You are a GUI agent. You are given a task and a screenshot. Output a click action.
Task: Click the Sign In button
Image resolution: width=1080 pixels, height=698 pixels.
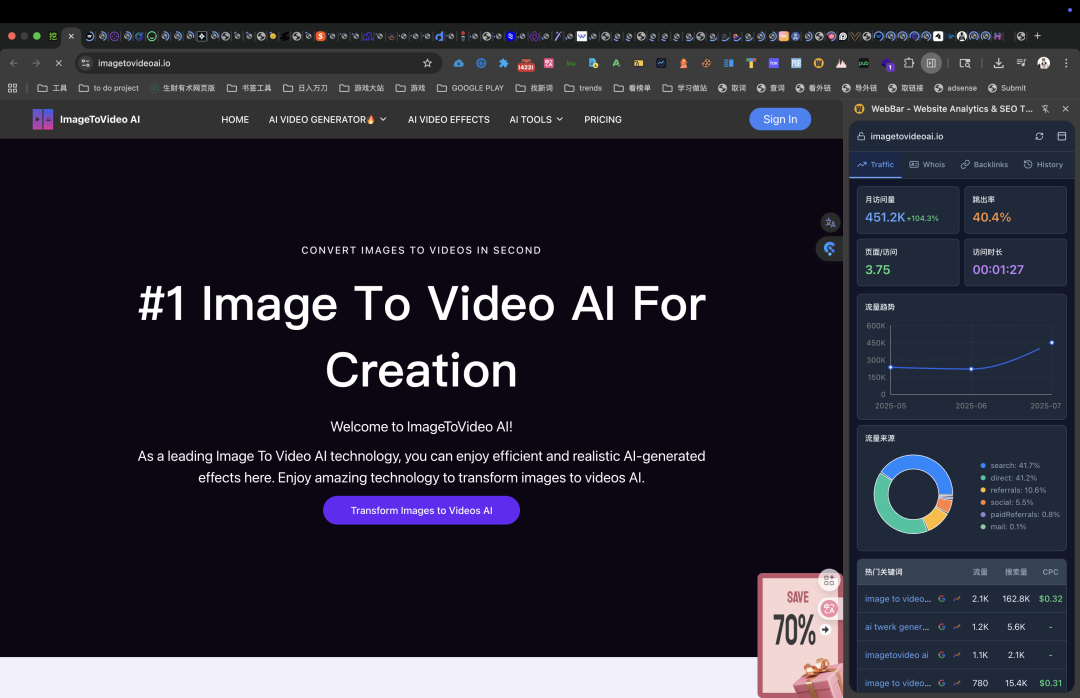[780, 119]
